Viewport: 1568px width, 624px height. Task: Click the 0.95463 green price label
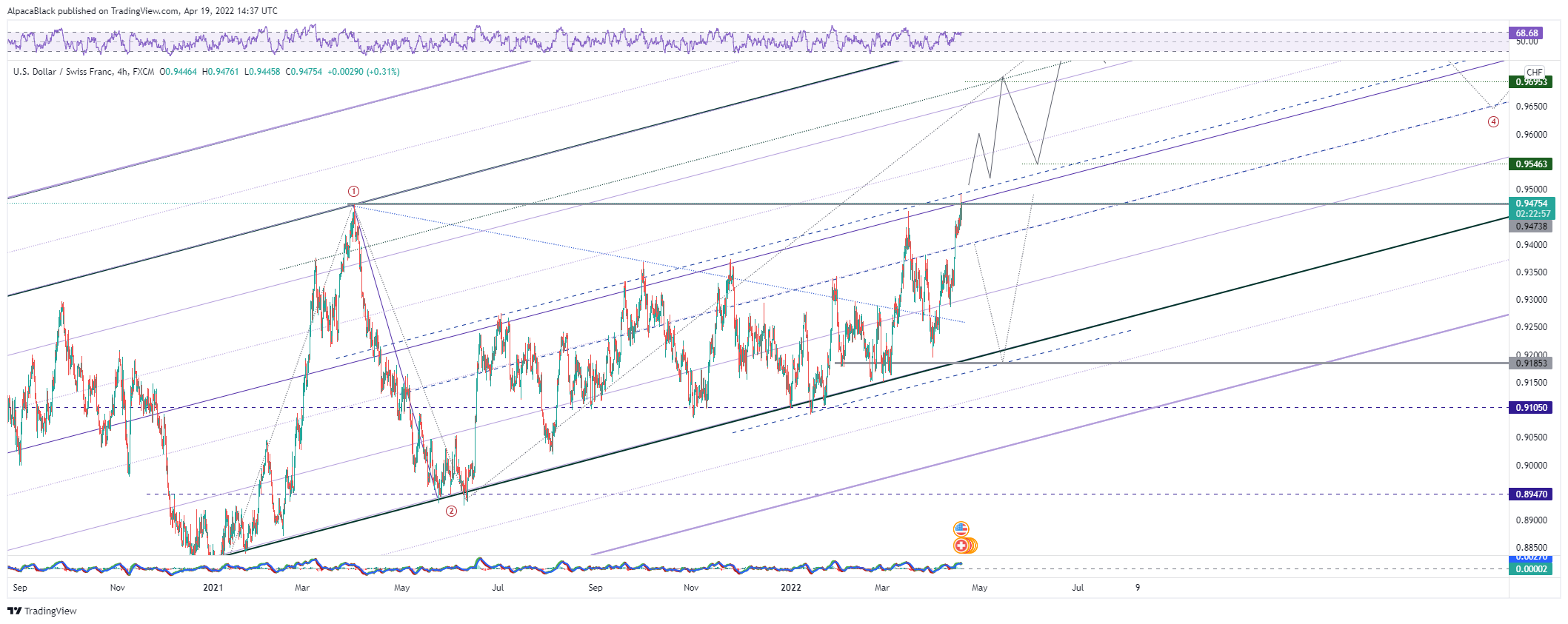1531,164
